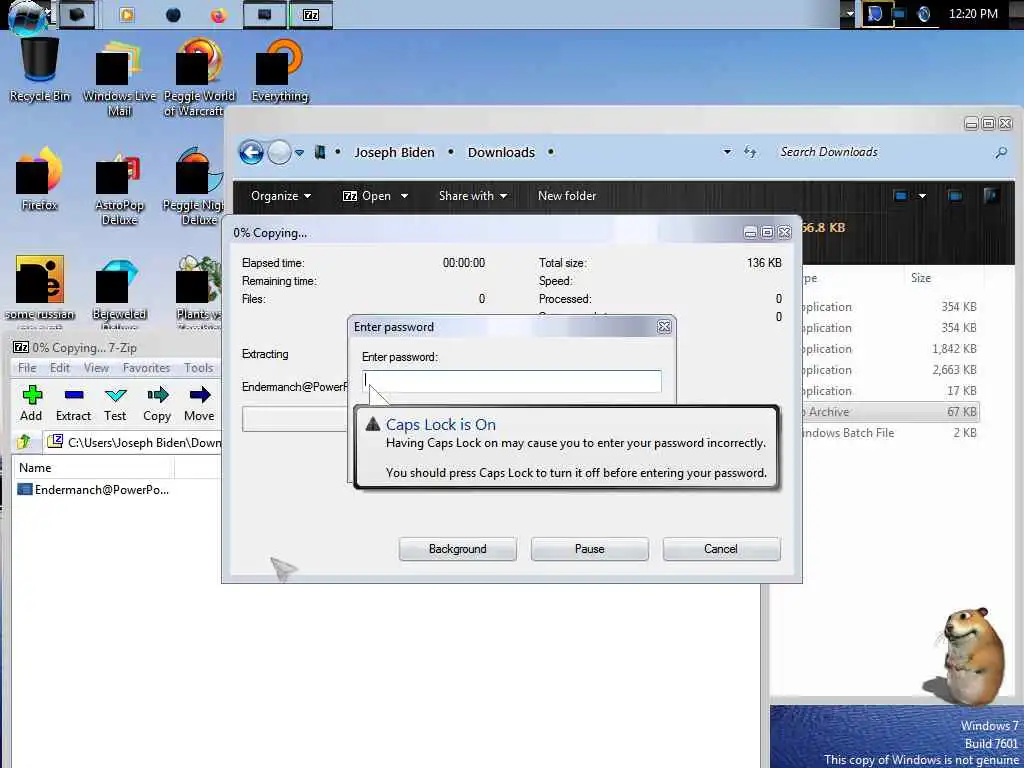Click the Add tool in 7-Zip
Viewport: 1024px width, 768px height.
pos(31,404)
